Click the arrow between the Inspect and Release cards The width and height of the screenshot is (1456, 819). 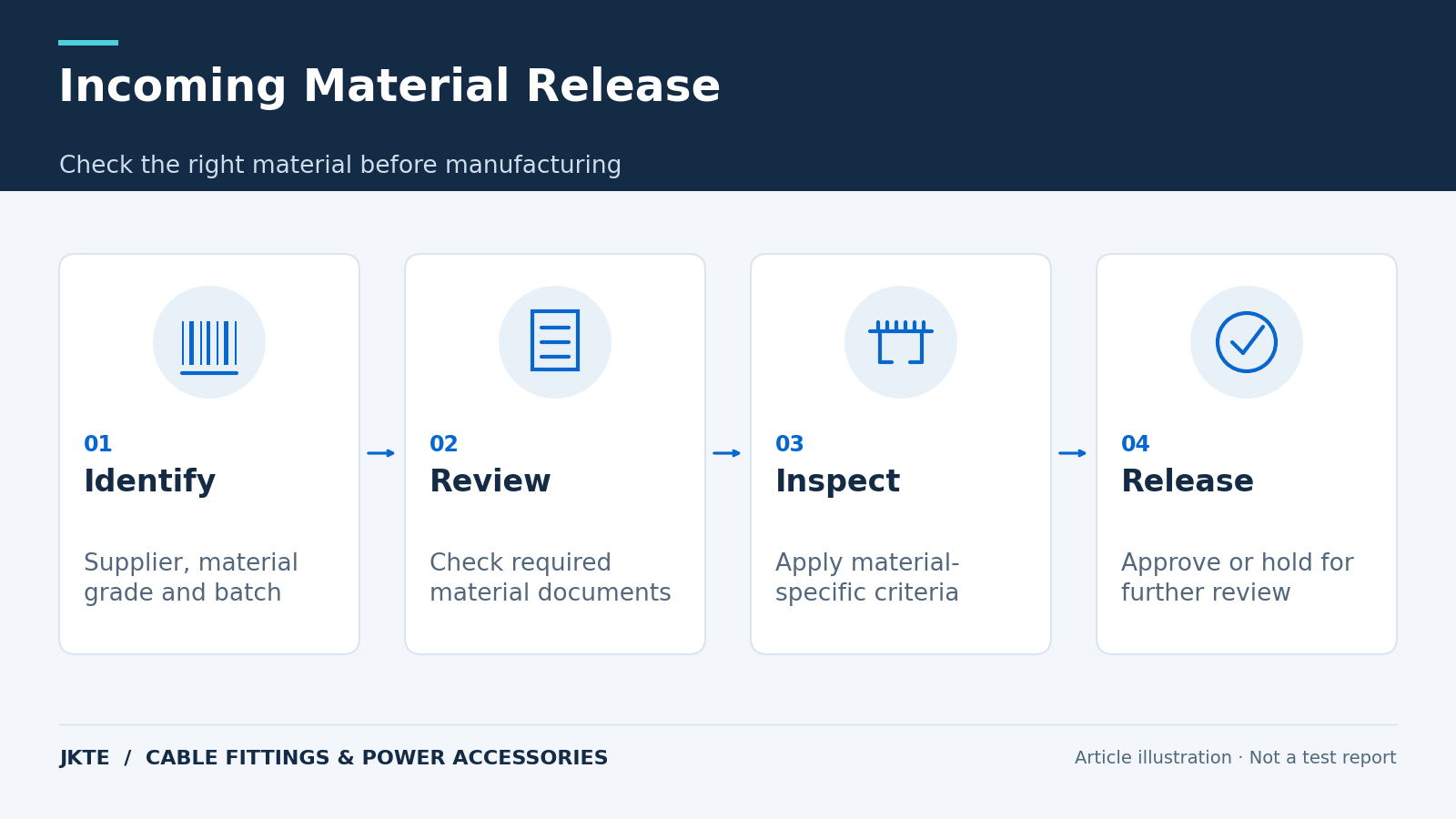point(1073,453)
